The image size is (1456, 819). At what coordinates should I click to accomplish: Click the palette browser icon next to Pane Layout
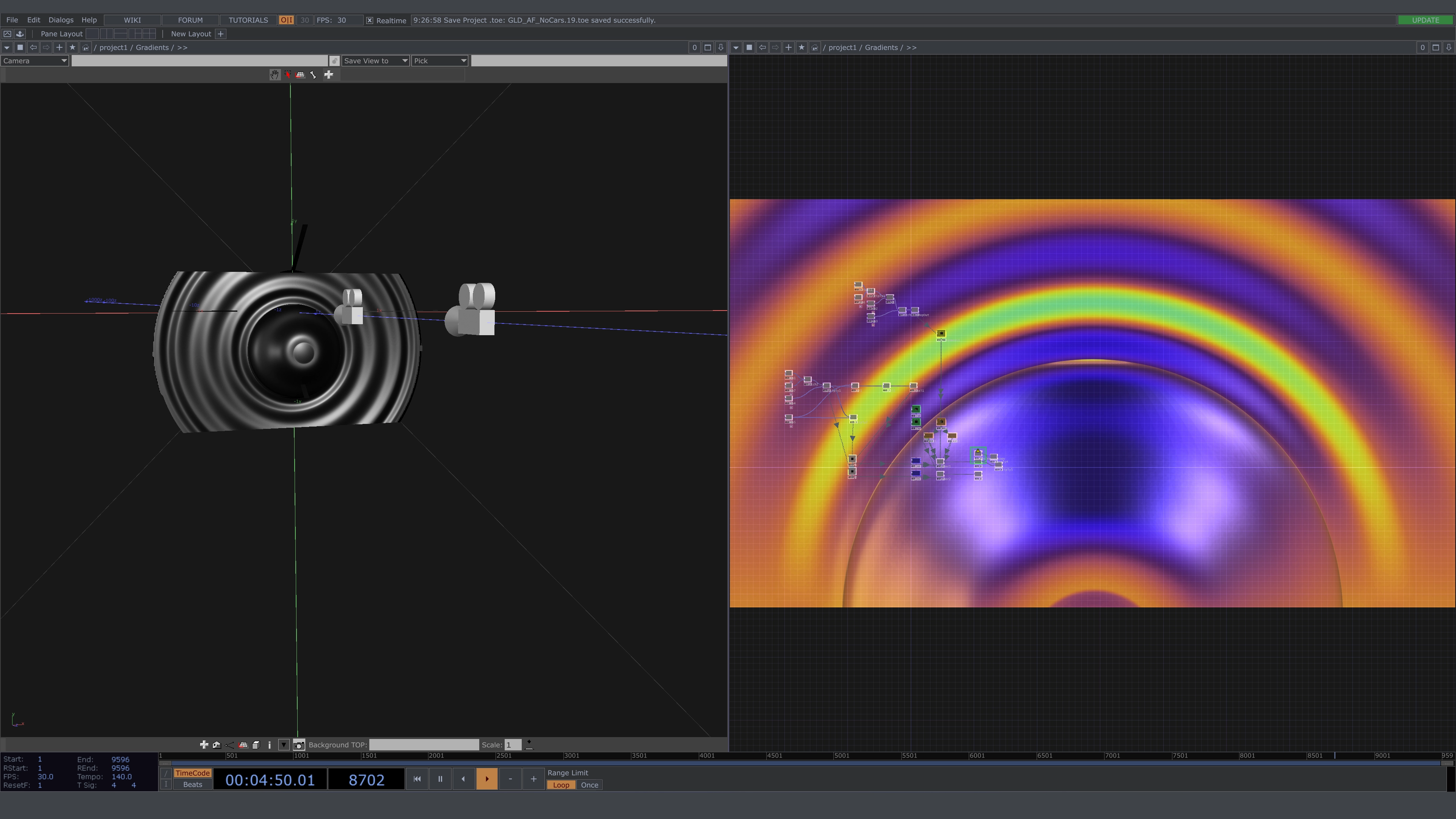20,34
